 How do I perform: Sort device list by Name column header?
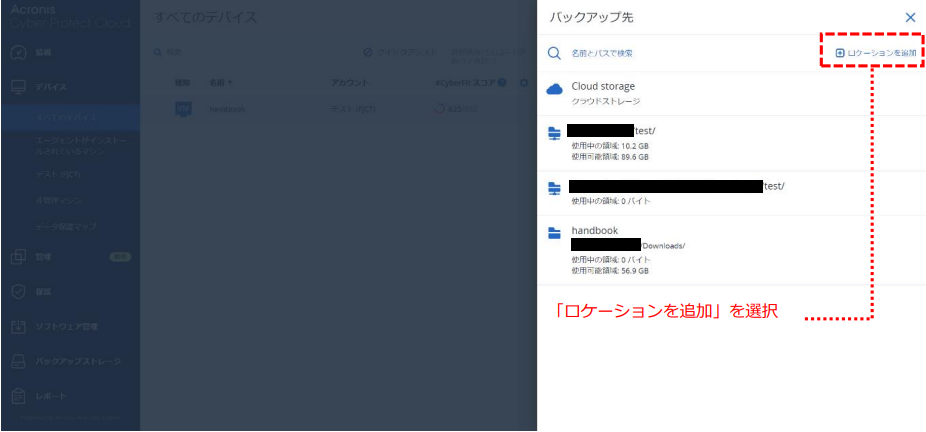coord(221,82)
